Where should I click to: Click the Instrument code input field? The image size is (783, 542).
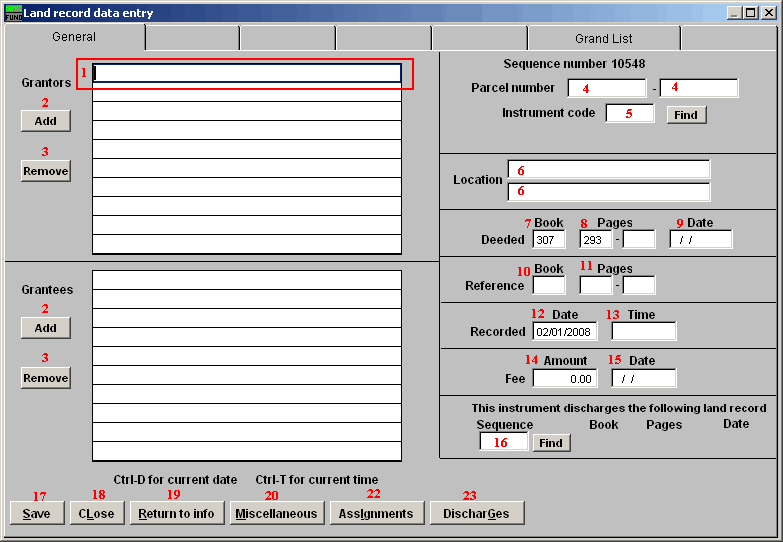[x=629, y=114]
